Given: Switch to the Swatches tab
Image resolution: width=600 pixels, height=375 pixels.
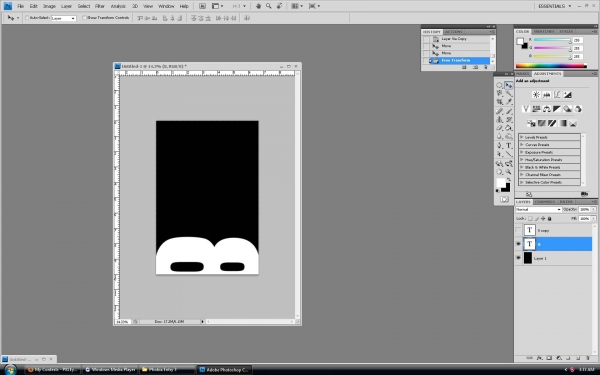Looking at the screenshot, I should (x=544, y=31).
